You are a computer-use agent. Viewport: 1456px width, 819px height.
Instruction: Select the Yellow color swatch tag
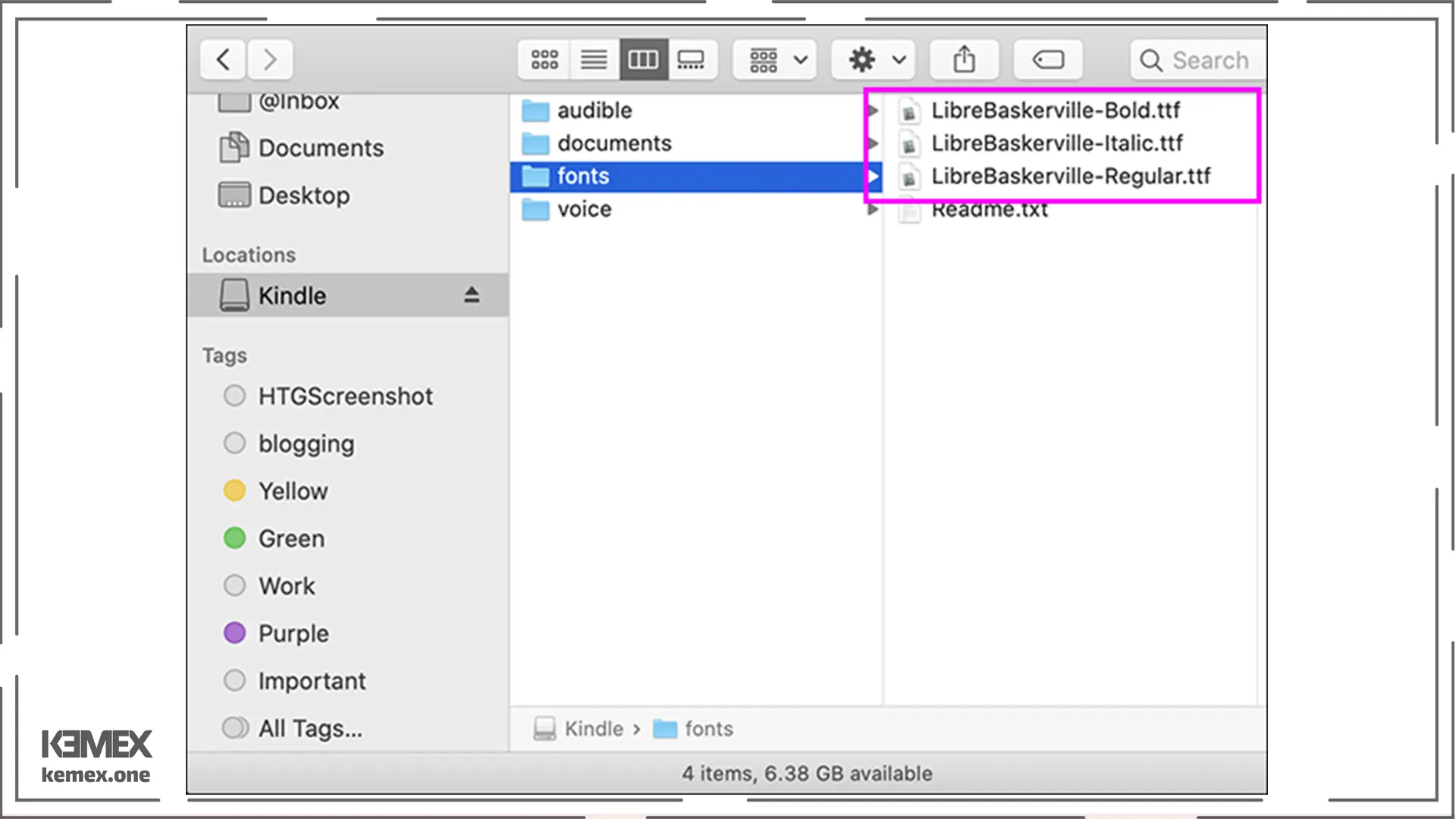pyautogui.click(x=234, y=490)
